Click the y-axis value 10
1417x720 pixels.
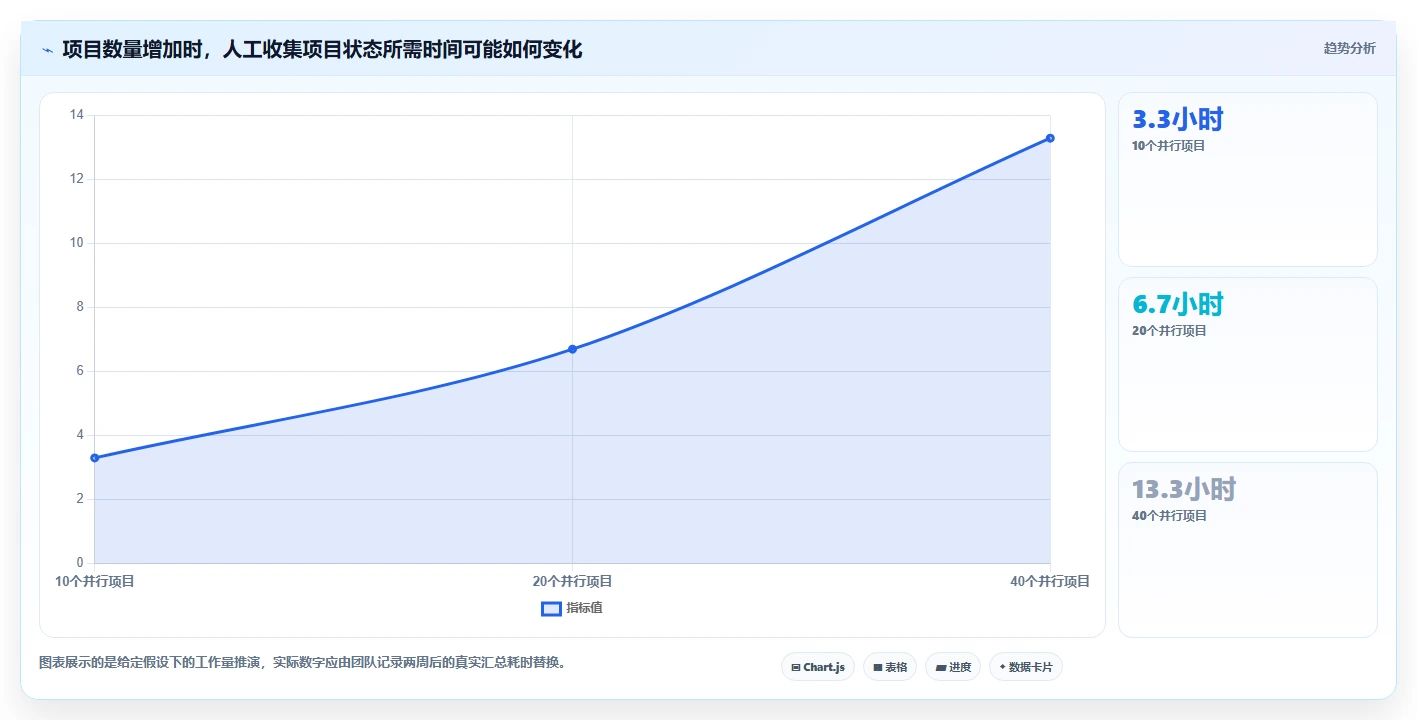pyautogui.click(x=77, y=243)
